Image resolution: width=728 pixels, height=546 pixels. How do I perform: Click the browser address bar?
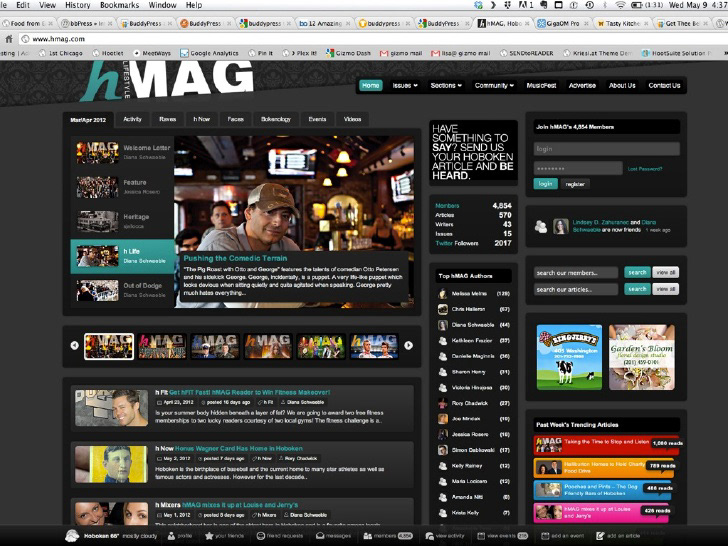[371, 39]
